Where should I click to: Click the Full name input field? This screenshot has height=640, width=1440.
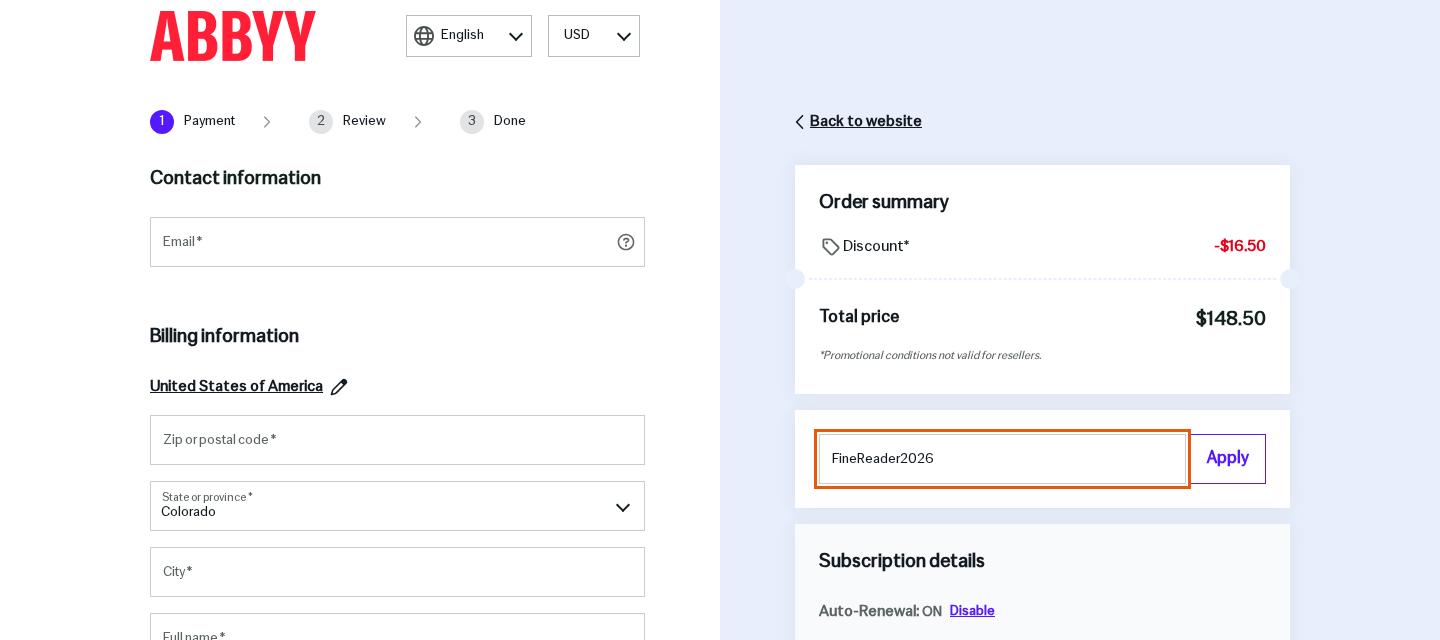point(397,627)
